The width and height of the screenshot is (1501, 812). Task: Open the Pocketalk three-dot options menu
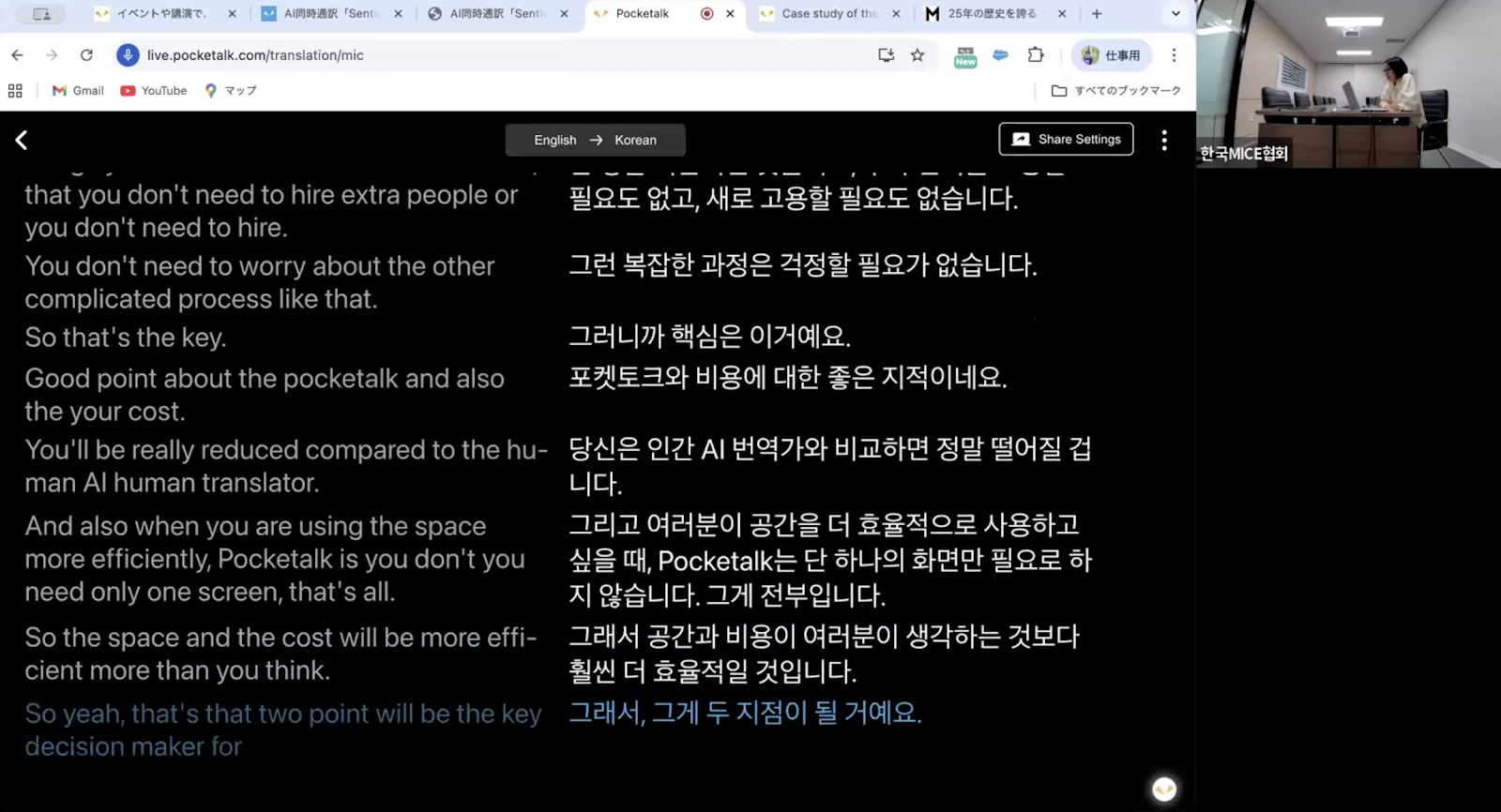tap(1164, 140)
